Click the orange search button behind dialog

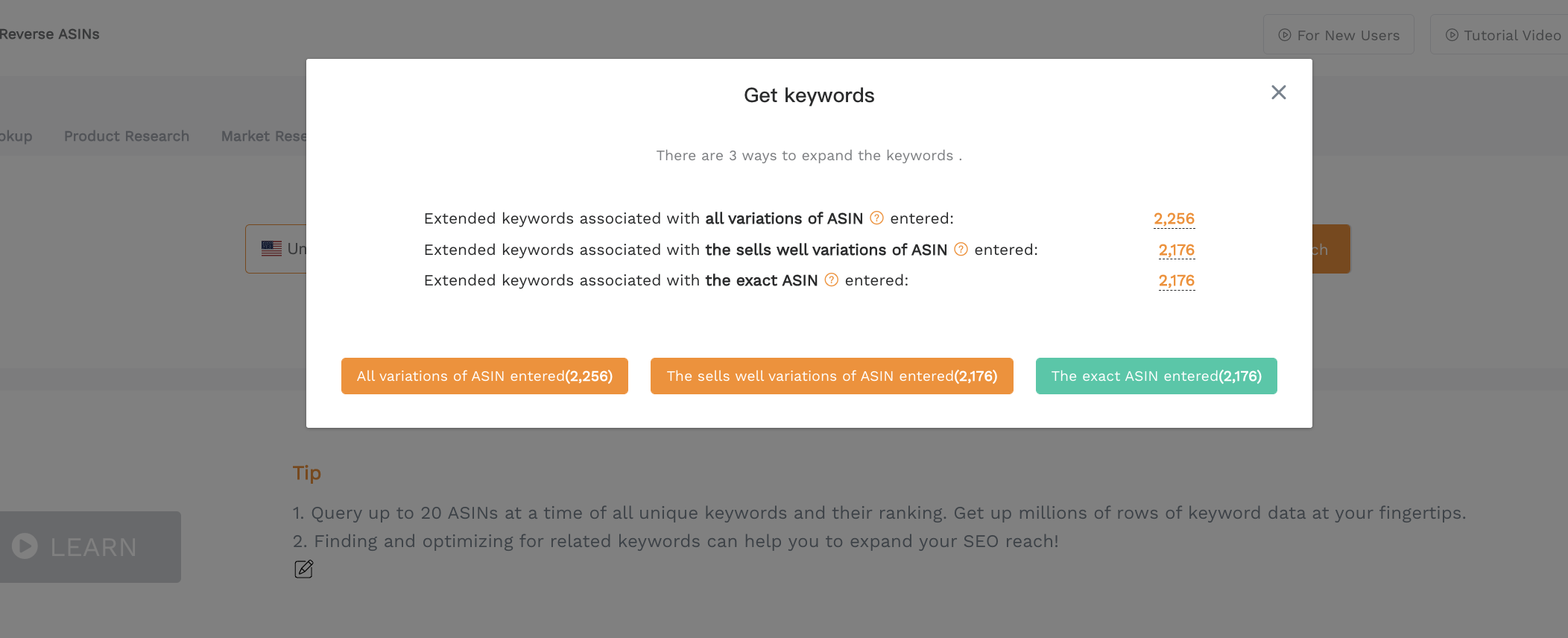coord(1331,249)
